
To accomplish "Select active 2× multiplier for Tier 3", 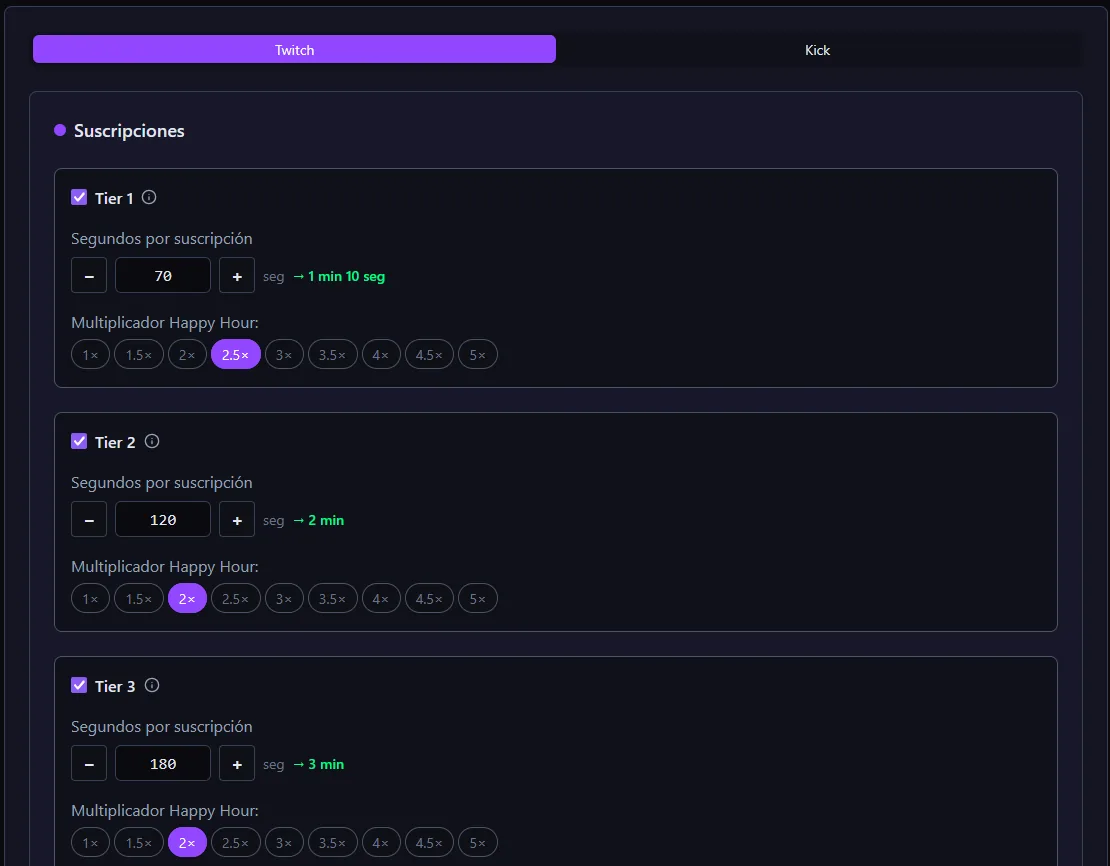I will coord(188,843).
